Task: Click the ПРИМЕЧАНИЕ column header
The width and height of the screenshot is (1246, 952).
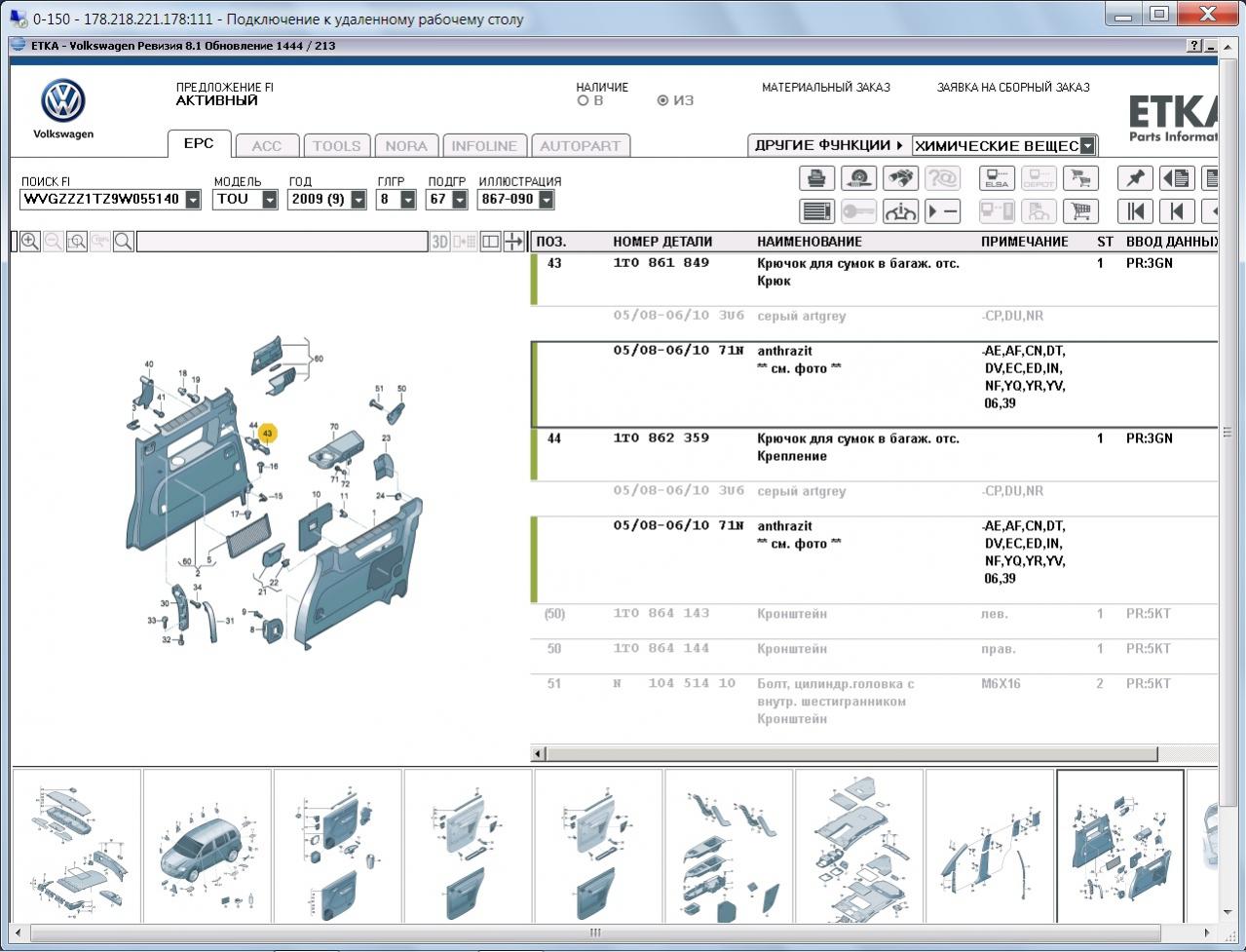Action: (x=1025, y=242)
